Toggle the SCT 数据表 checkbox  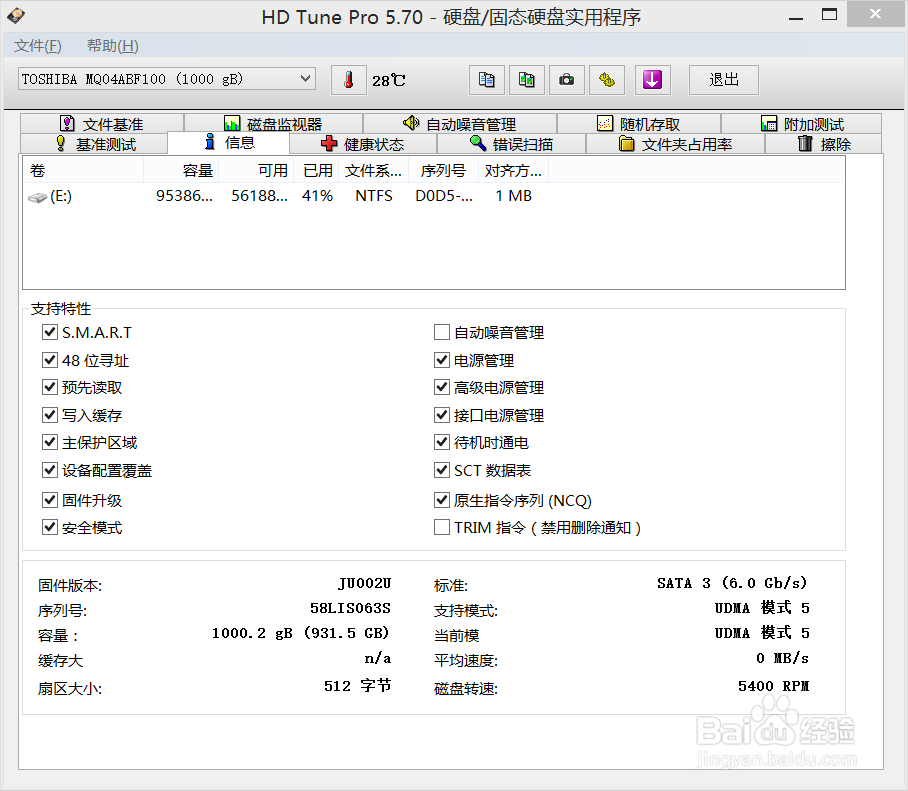pos(442,470)
